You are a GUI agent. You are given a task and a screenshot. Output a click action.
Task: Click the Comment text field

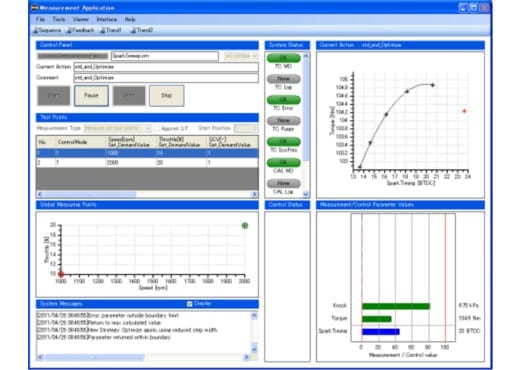166,78
